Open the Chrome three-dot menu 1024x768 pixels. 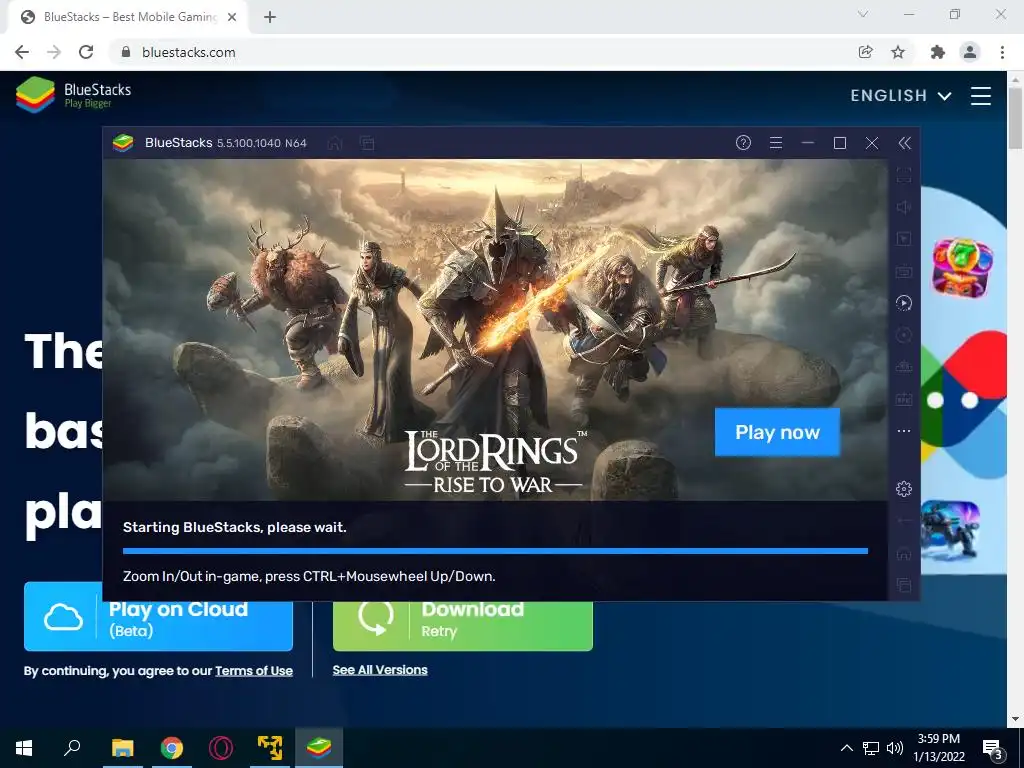[x=1002, y=52]
